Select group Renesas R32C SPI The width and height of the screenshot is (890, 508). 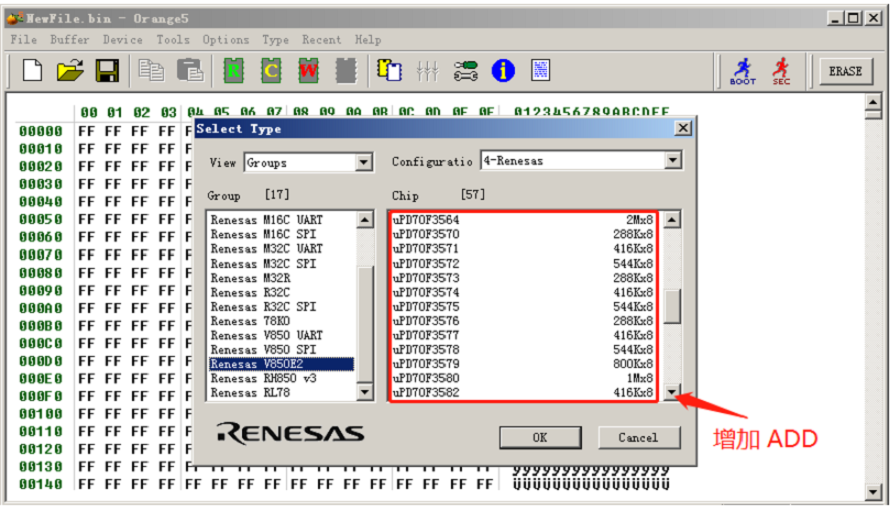pyautogui.click(x=281, y=307)
